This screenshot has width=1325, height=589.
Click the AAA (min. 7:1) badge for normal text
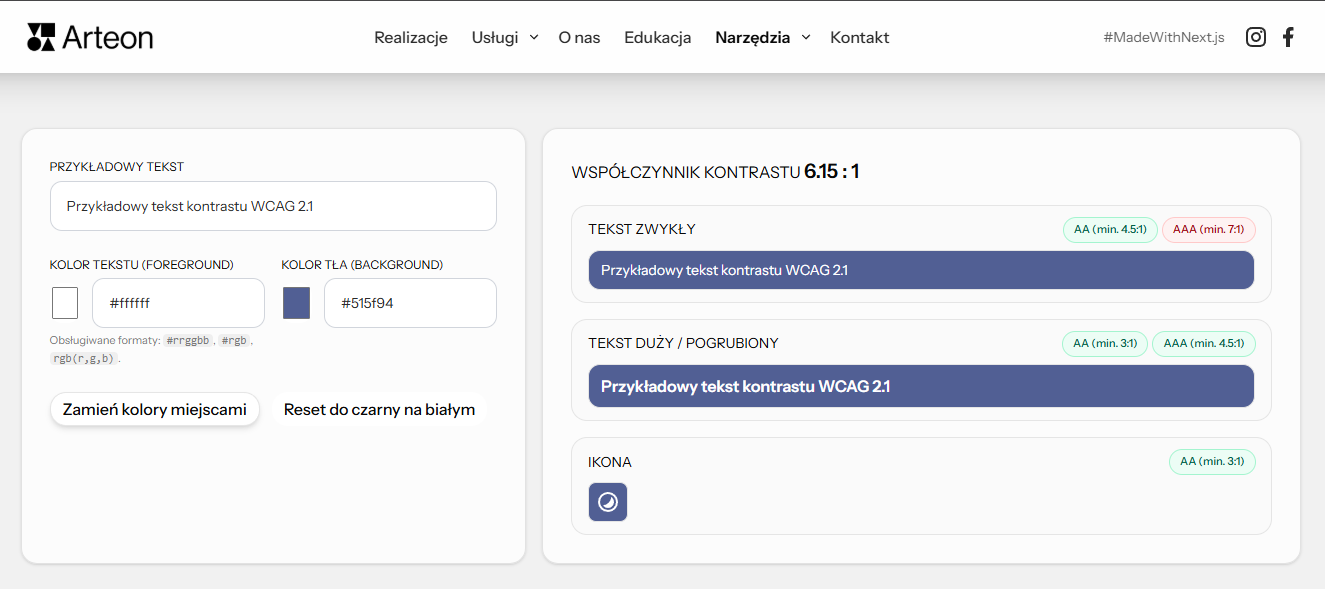click(1209, 229)
